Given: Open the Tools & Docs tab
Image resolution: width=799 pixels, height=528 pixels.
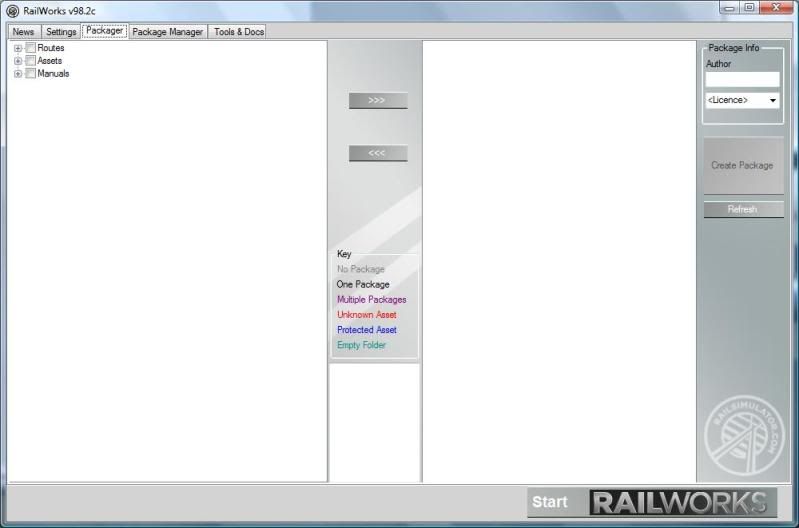Looking at the screenshot, I should tap(239, 32).
